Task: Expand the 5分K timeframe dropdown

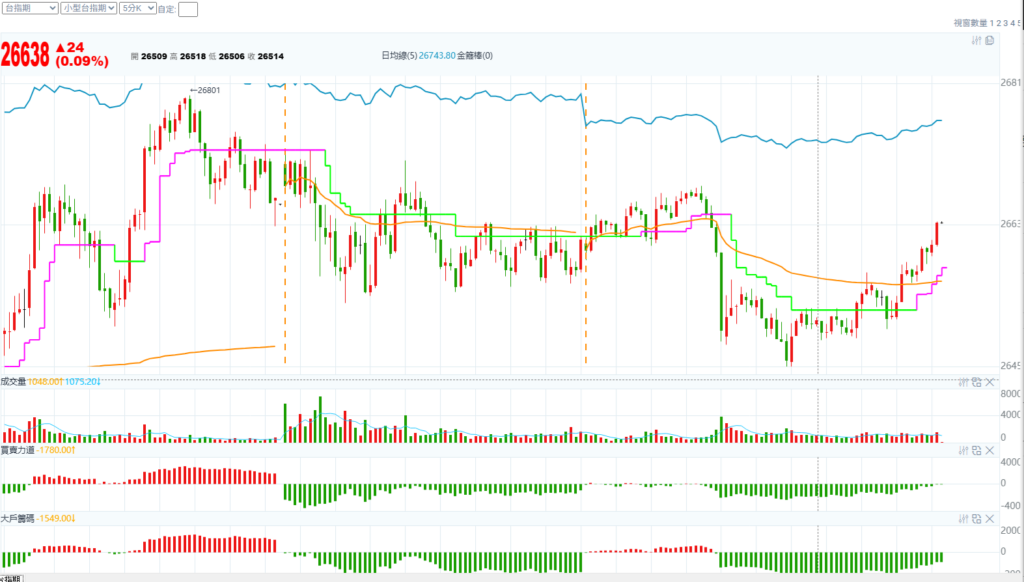Action: 137,8
